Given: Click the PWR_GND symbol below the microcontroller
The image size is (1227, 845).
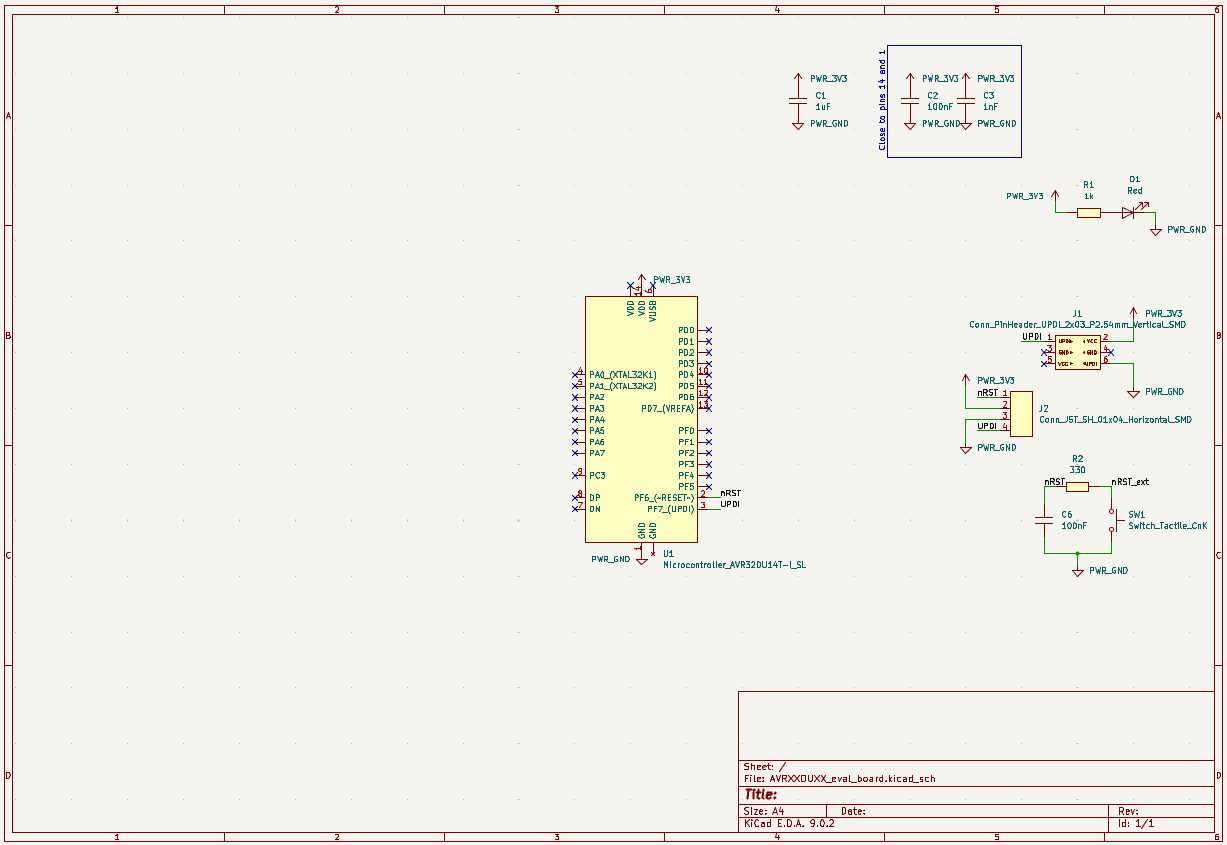Looking at the screenshot, I should coord(641,550).
